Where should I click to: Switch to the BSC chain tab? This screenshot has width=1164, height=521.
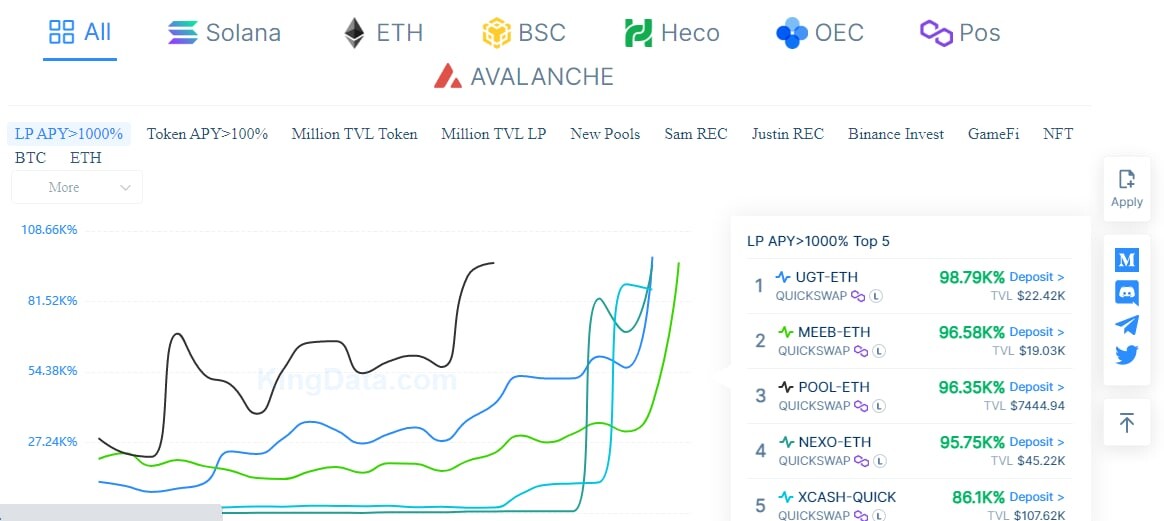[x=524, y=33]
